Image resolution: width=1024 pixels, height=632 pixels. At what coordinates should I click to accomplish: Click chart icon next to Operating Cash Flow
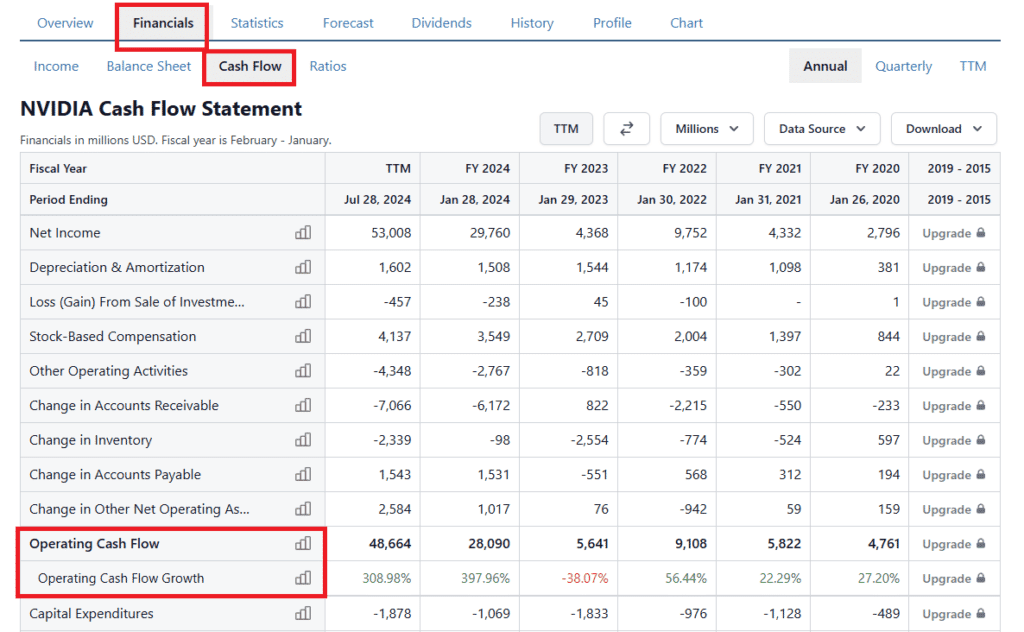[x=303, y=544]
